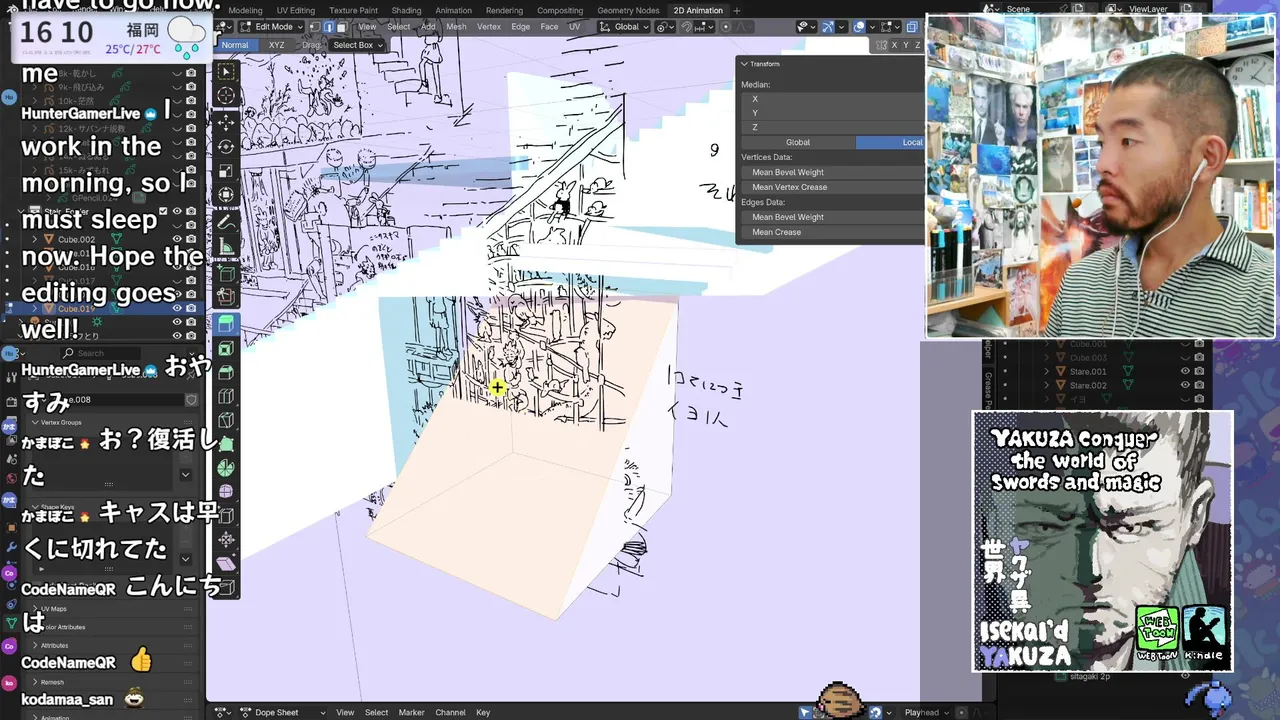Open the Select Box drag dropdown

357,45
